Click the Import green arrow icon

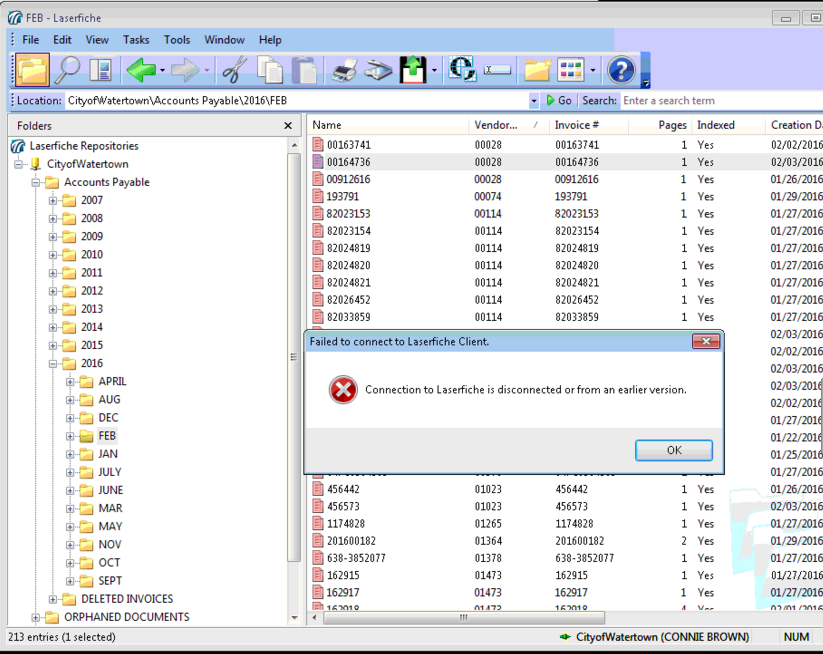click(413, 70)
